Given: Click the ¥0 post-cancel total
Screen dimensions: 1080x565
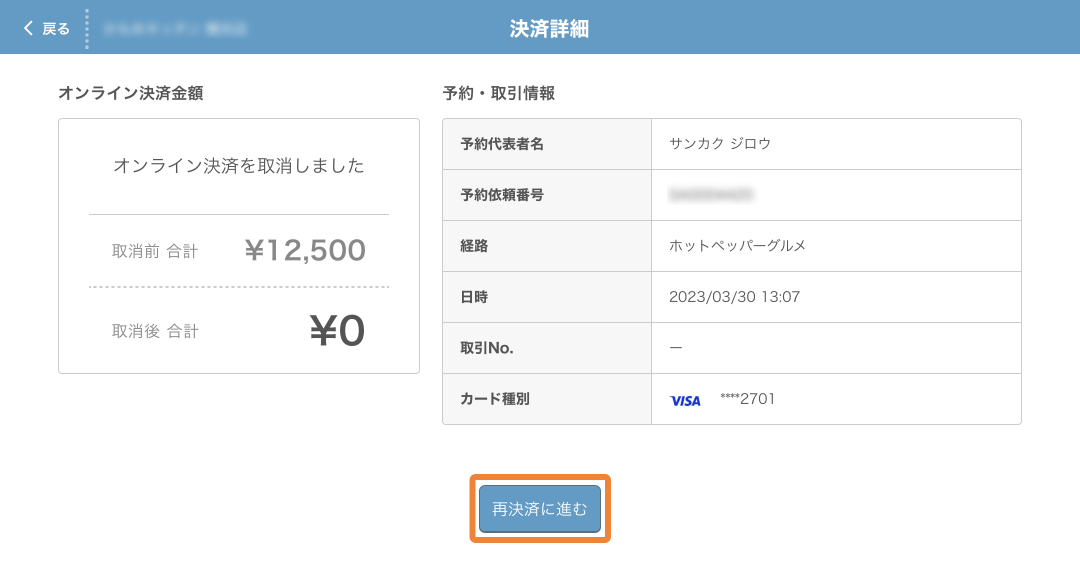Looking at the screenshot, I should [337, 331].
